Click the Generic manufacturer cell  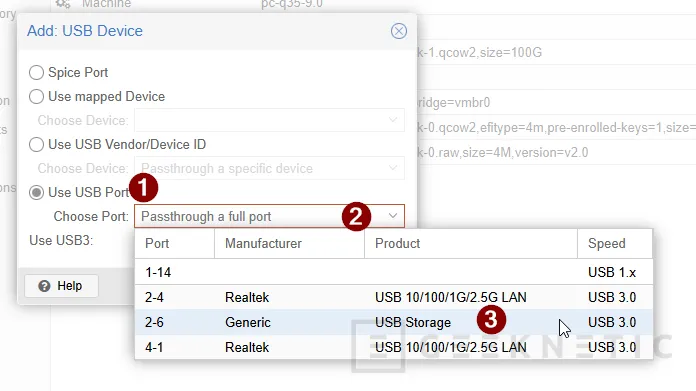248,322
